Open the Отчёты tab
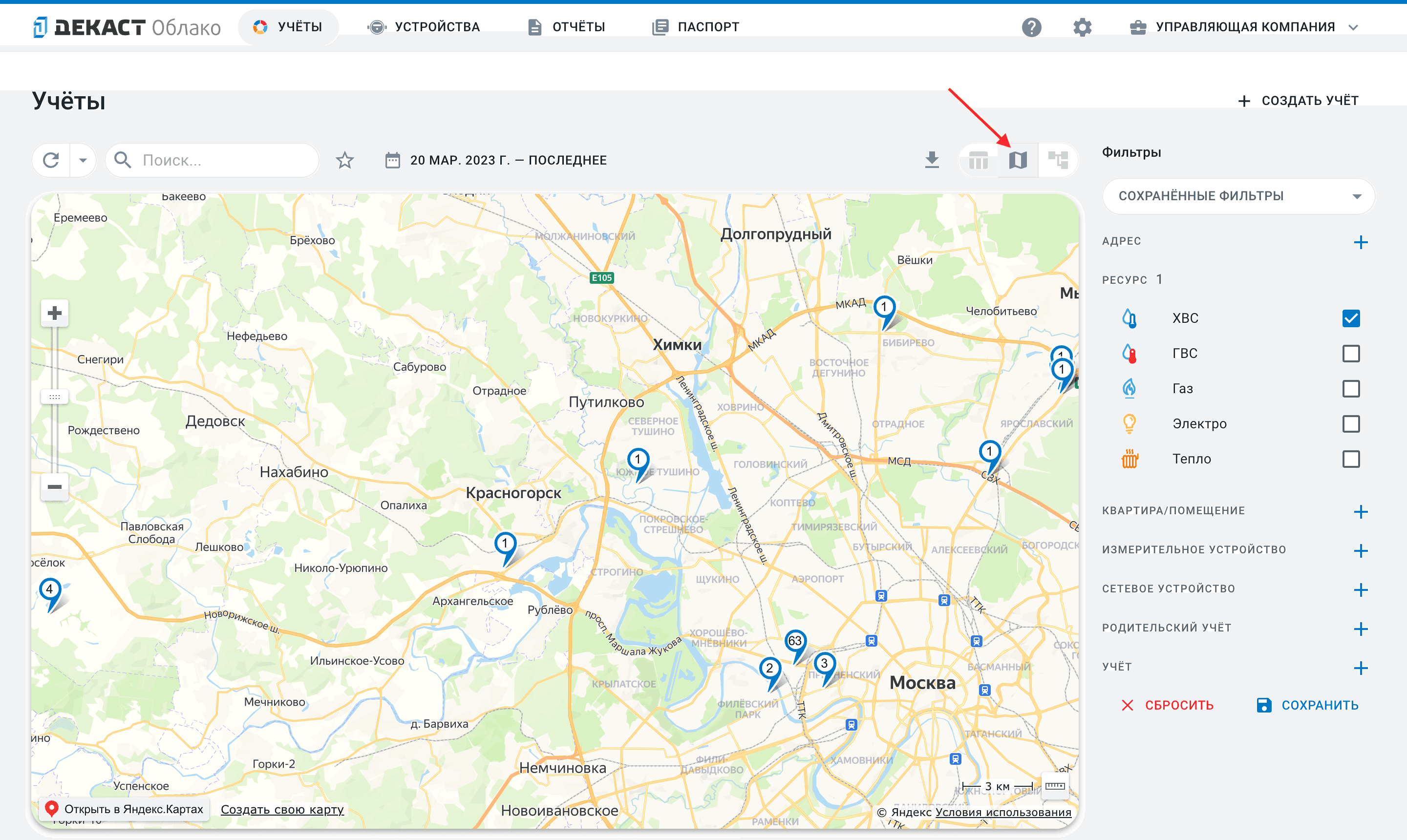Viewport: 1407px width, 840px height. click(566, 26)
